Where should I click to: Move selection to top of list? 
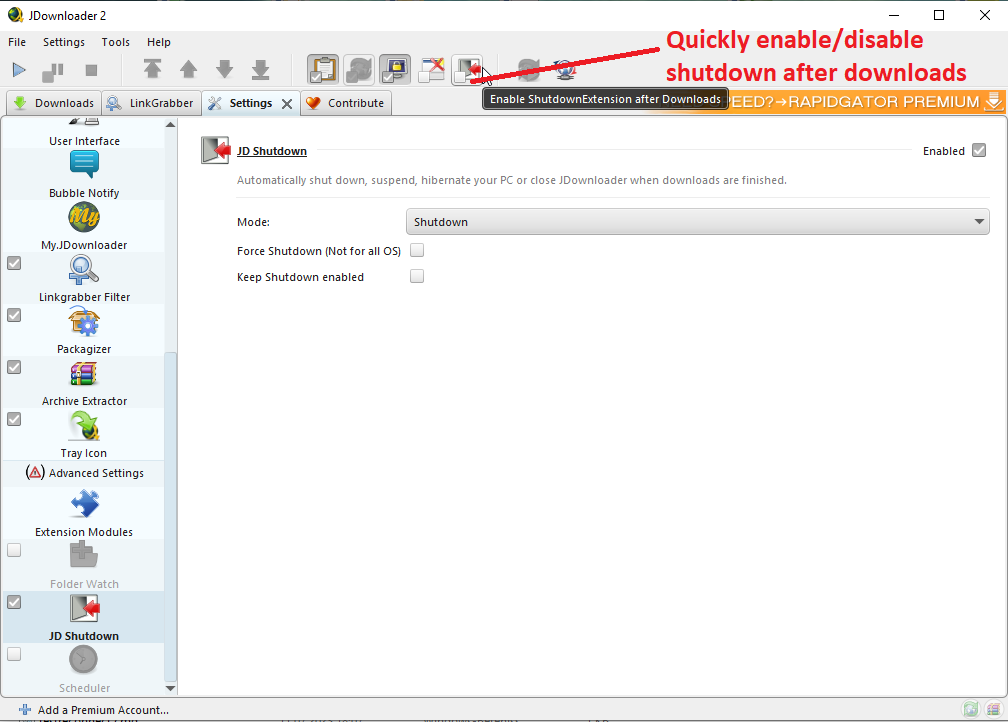click(x=152, y=69)
